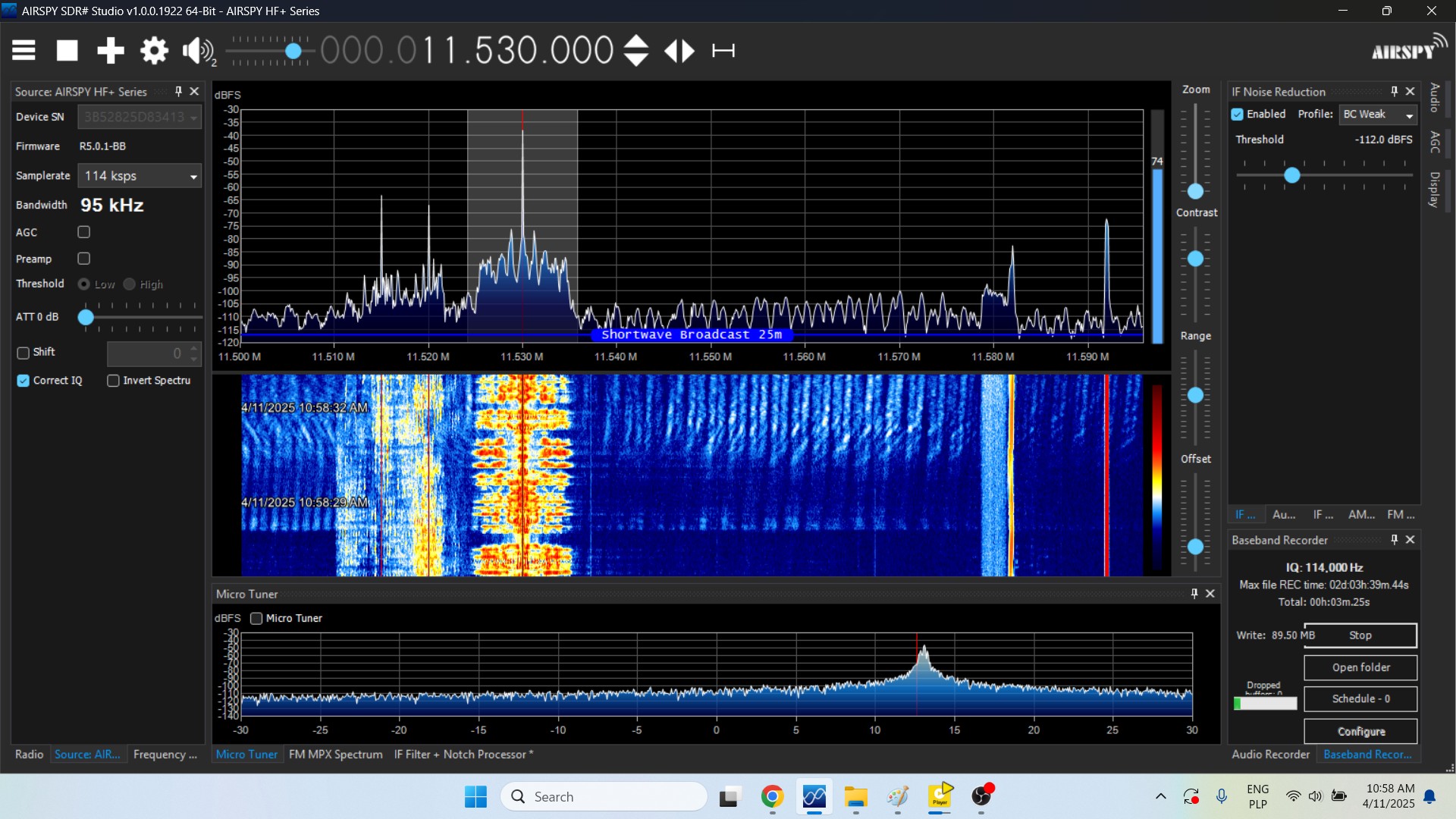Image resolution: width=1456 pixels, height=819 pixels.
Task: Open settings with the gear icon
Action: [x=154, y=51]
